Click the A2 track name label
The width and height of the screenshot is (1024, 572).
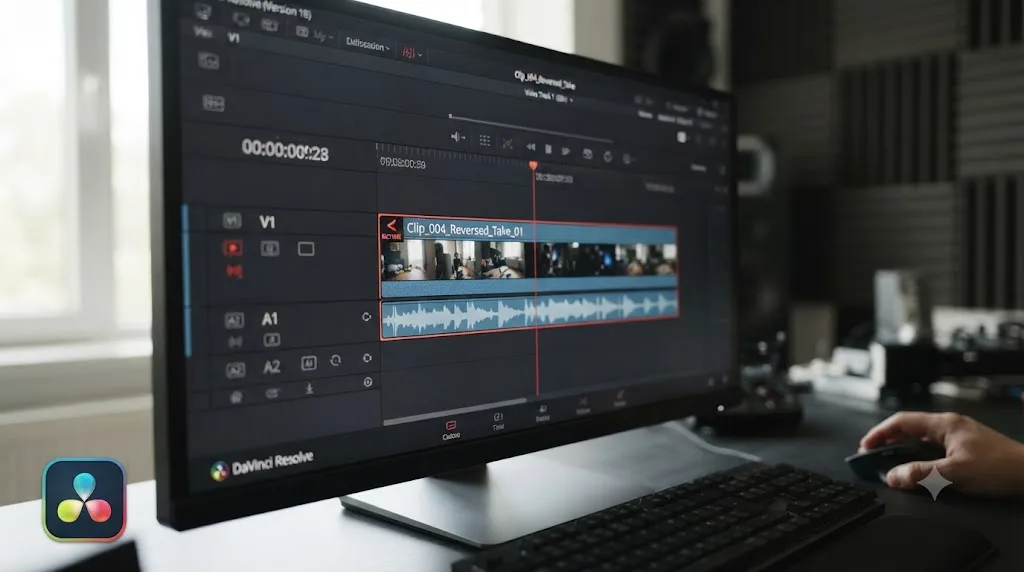[272, 367]
